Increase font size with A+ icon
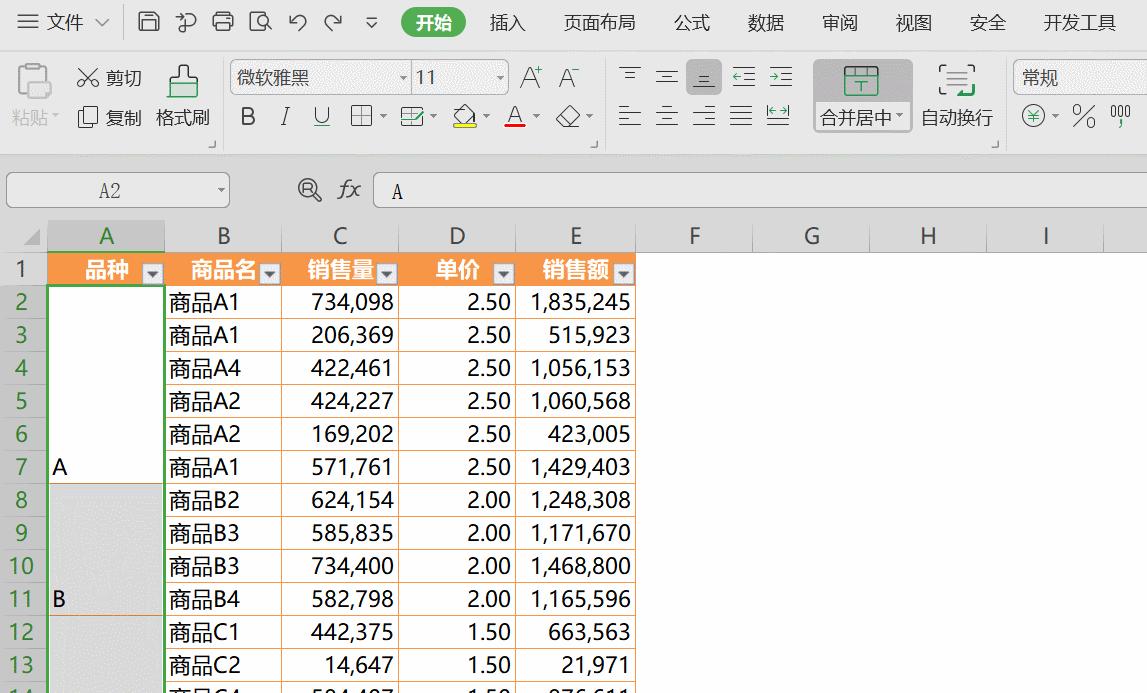This screenshot has height=693, width=1147. click(530, 76)
